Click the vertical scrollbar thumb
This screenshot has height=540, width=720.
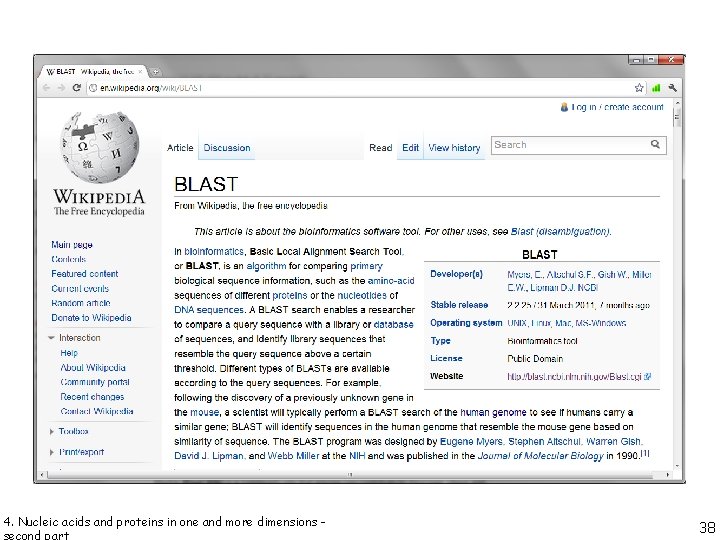coord(677,117)
